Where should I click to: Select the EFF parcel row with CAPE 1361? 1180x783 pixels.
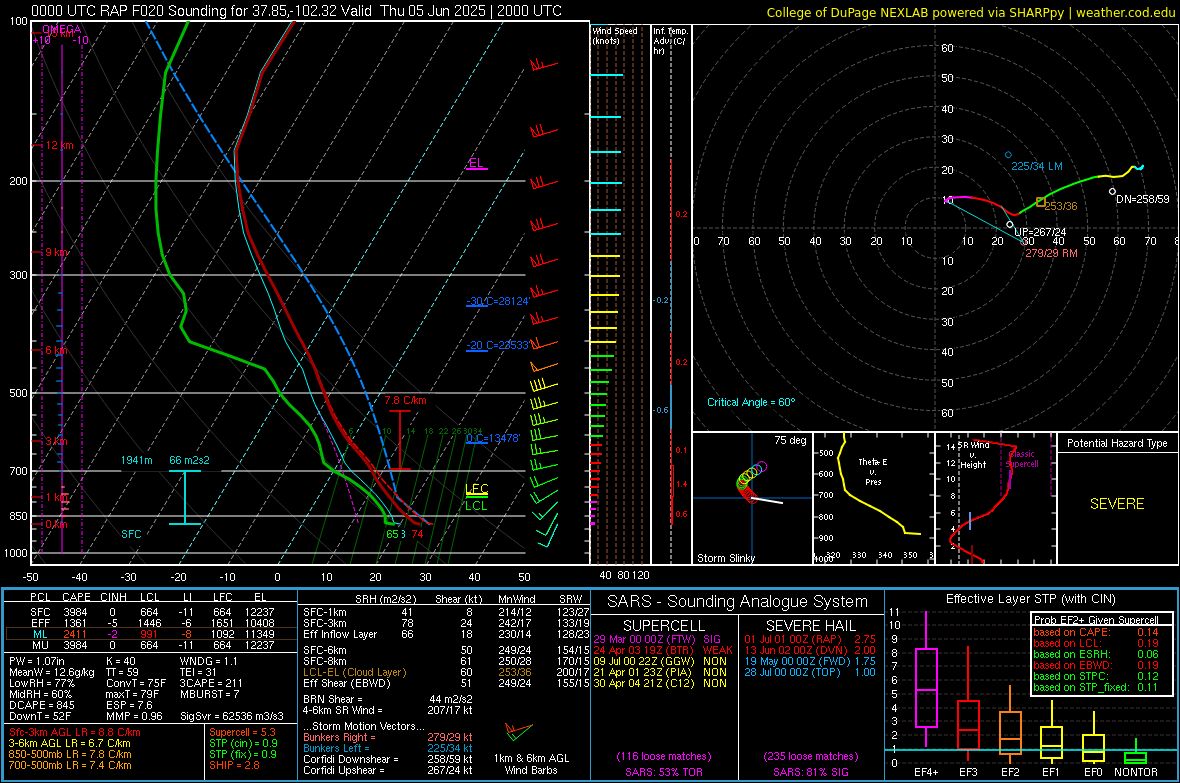[151, 623]
